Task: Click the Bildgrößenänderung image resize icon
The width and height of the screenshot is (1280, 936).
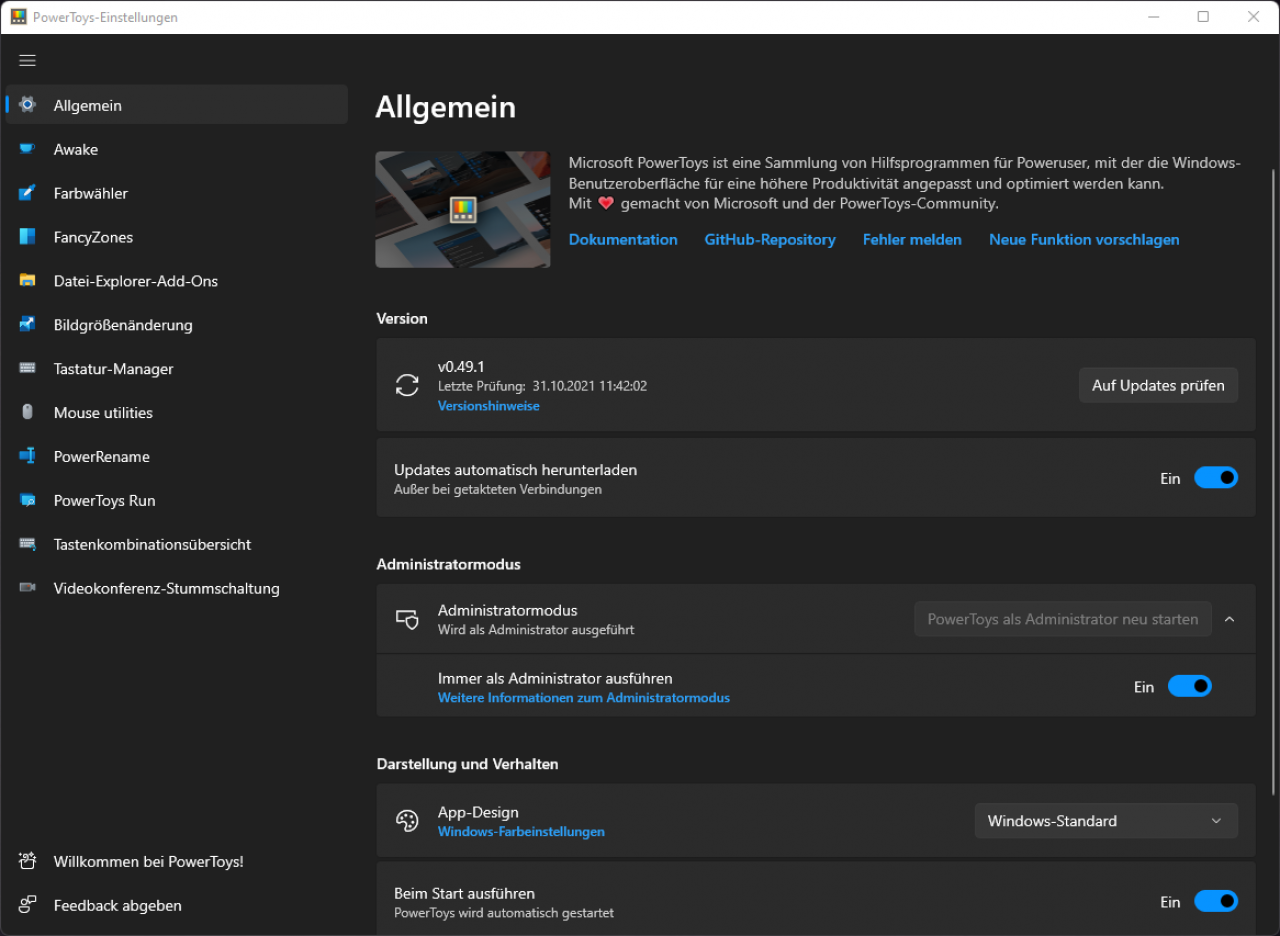Action: [x=27, y=325]
